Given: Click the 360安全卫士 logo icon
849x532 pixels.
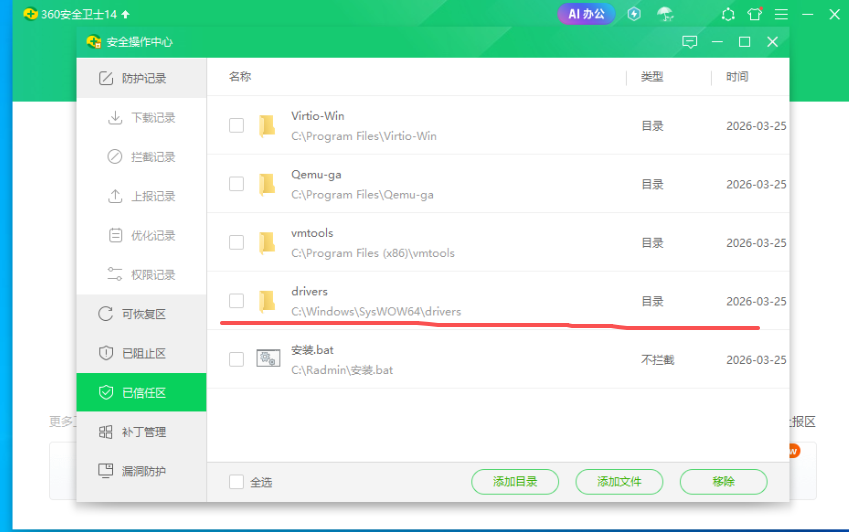Looking at the screenshot, I should click(x=31, y=14).
